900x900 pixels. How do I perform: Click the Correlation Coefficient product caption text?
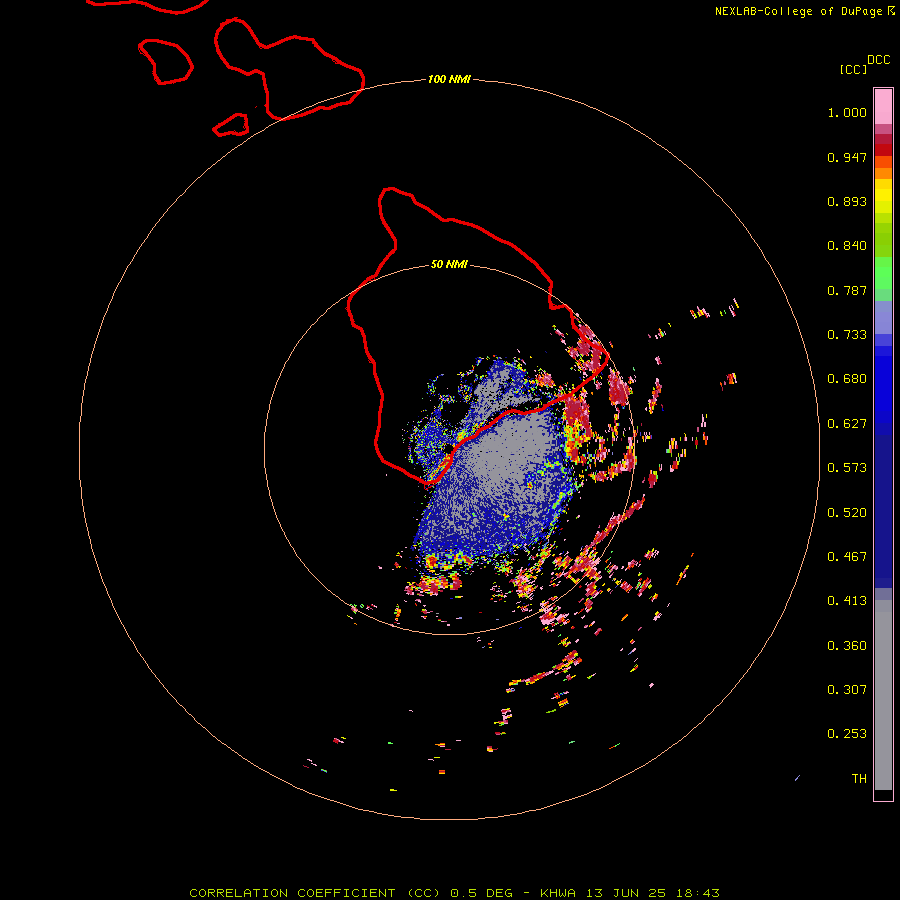(x=454, y=893)
